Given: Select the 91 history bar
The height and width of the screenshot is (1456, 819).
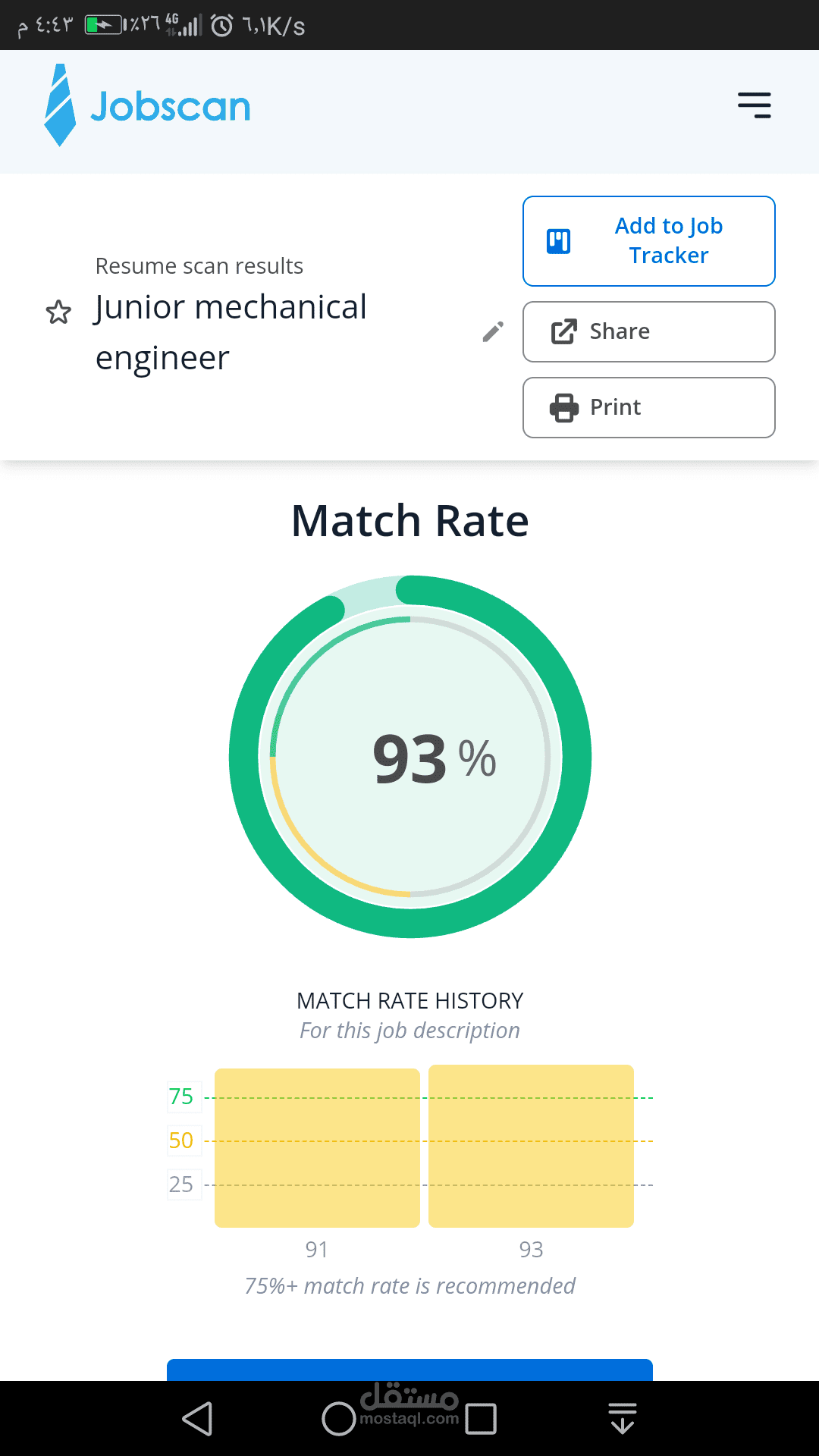Looking at the screenshot, I should pyautogui.click(x=317, y=1147).
